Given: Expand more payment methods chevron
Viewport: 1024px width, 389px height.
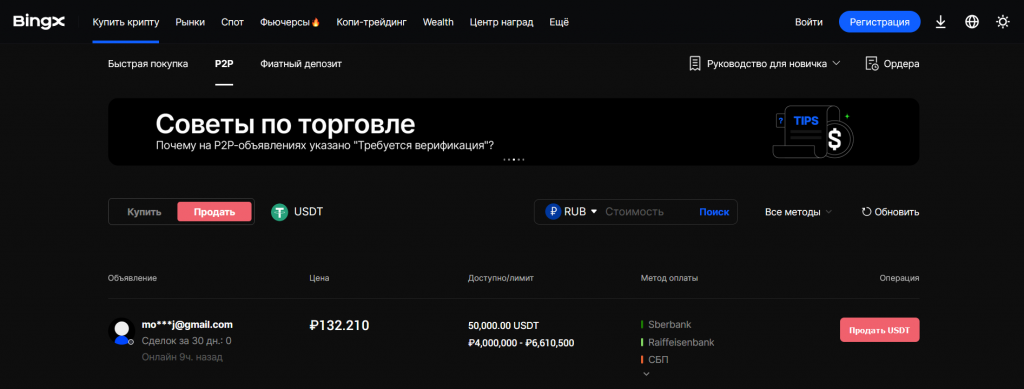Looking at the screenshot, I should [x=647, y=374].
